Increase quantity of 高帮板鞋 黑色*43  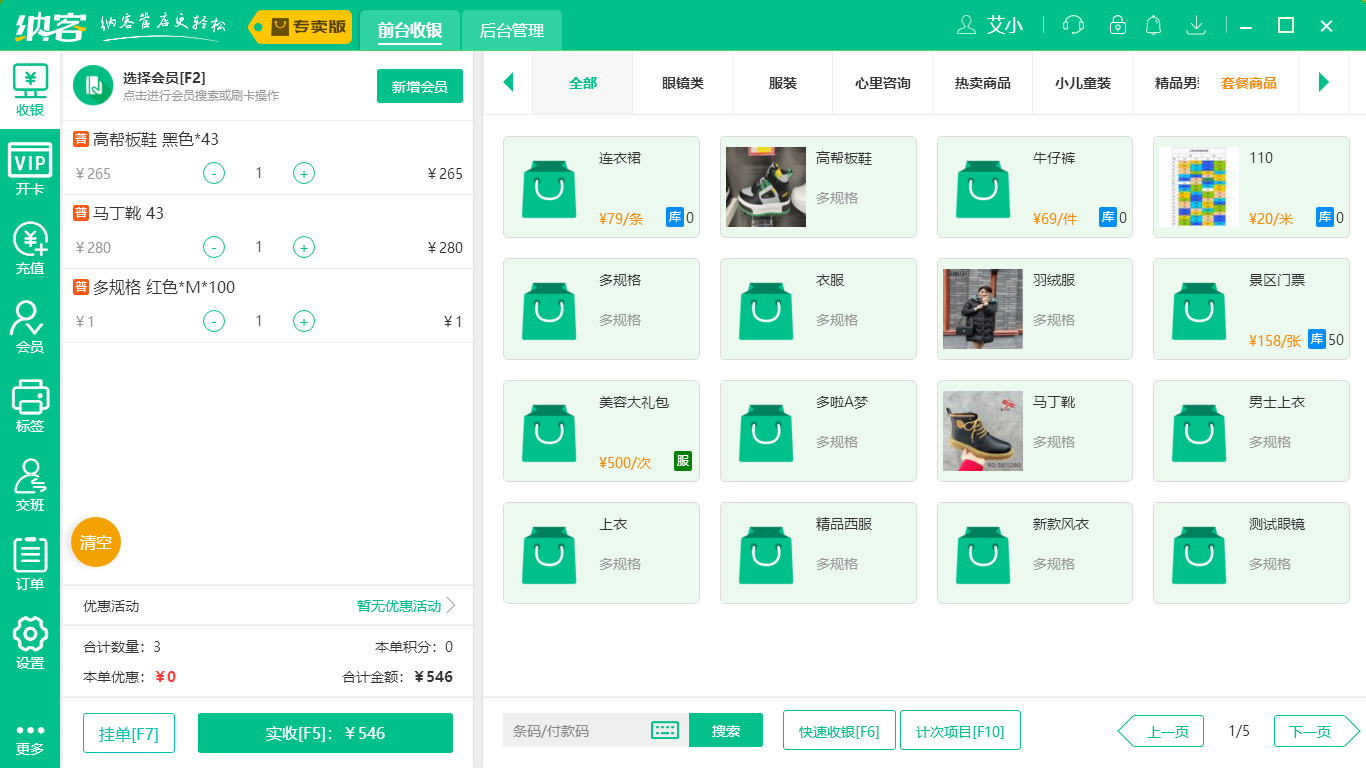point(304,173)
